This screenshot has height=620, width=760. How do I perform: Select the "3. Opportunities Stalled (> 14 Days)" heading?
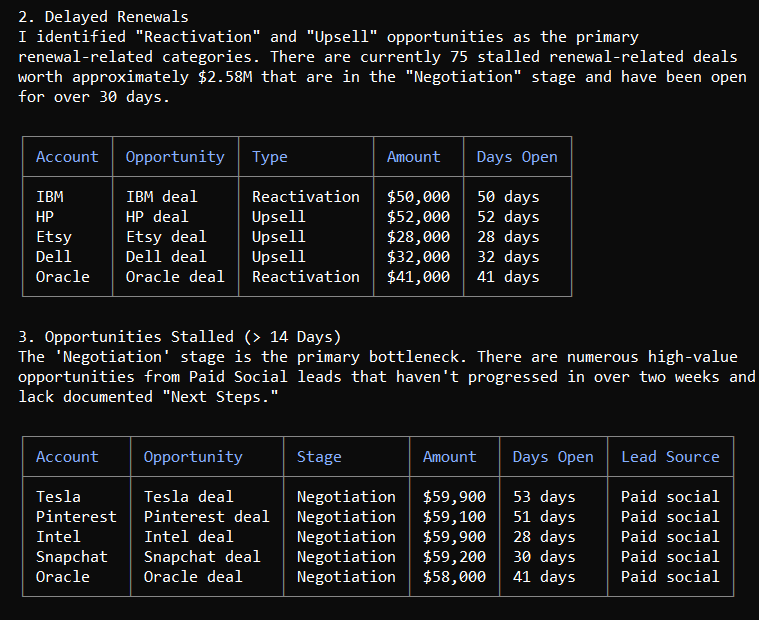180,337
